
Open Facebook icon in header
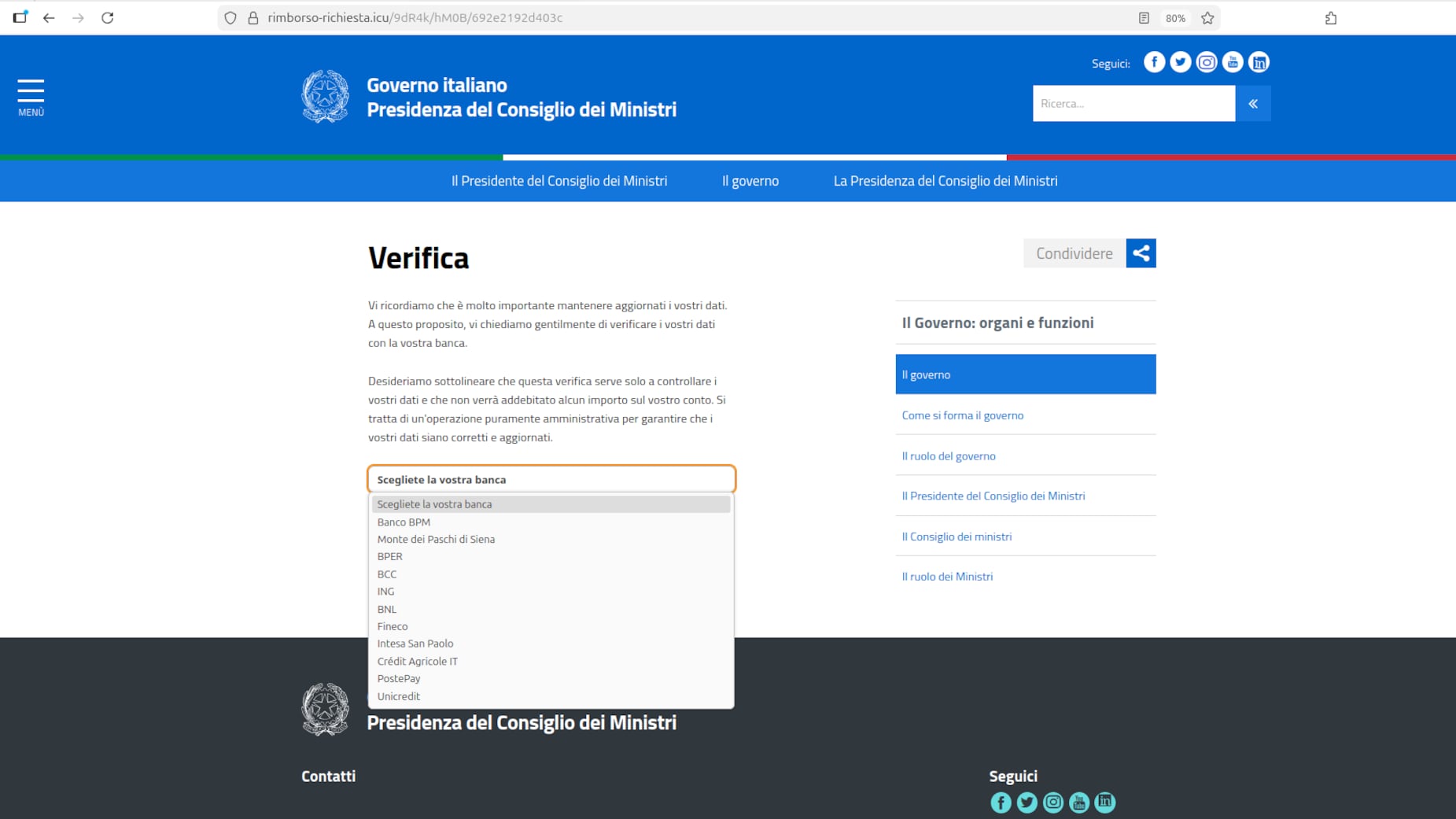pos(1154,62)
